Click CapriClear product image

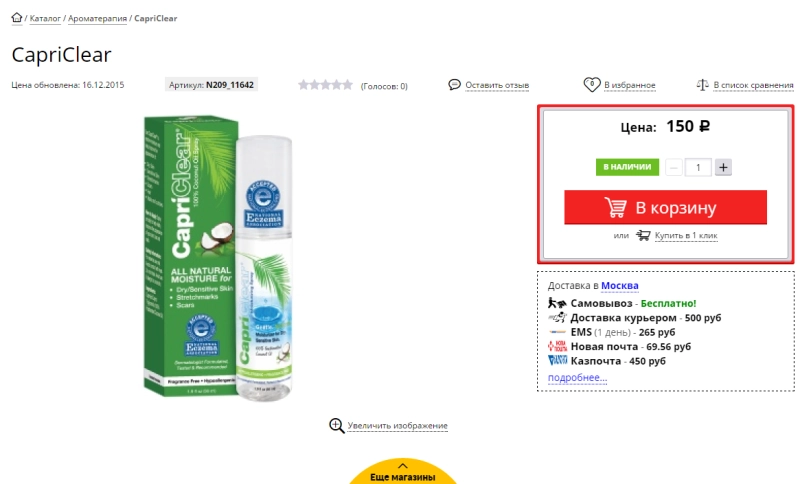[222, 260]
